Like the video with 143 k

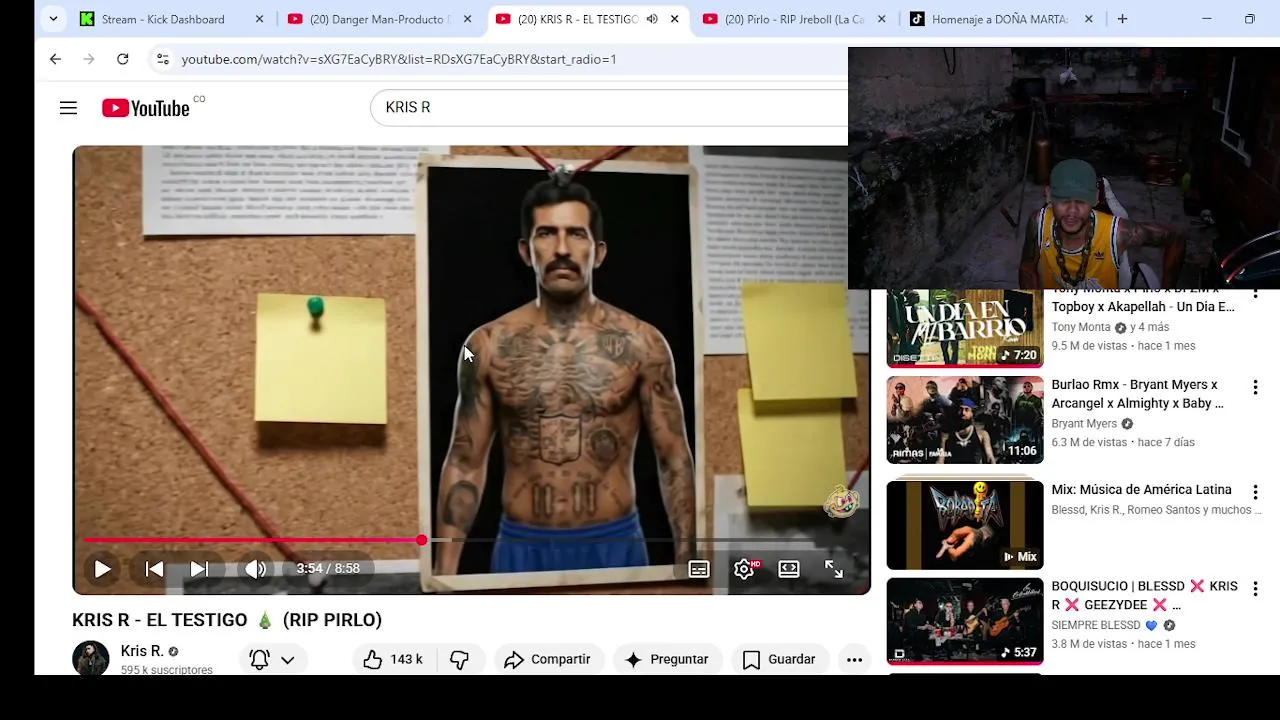coord(392,659)
